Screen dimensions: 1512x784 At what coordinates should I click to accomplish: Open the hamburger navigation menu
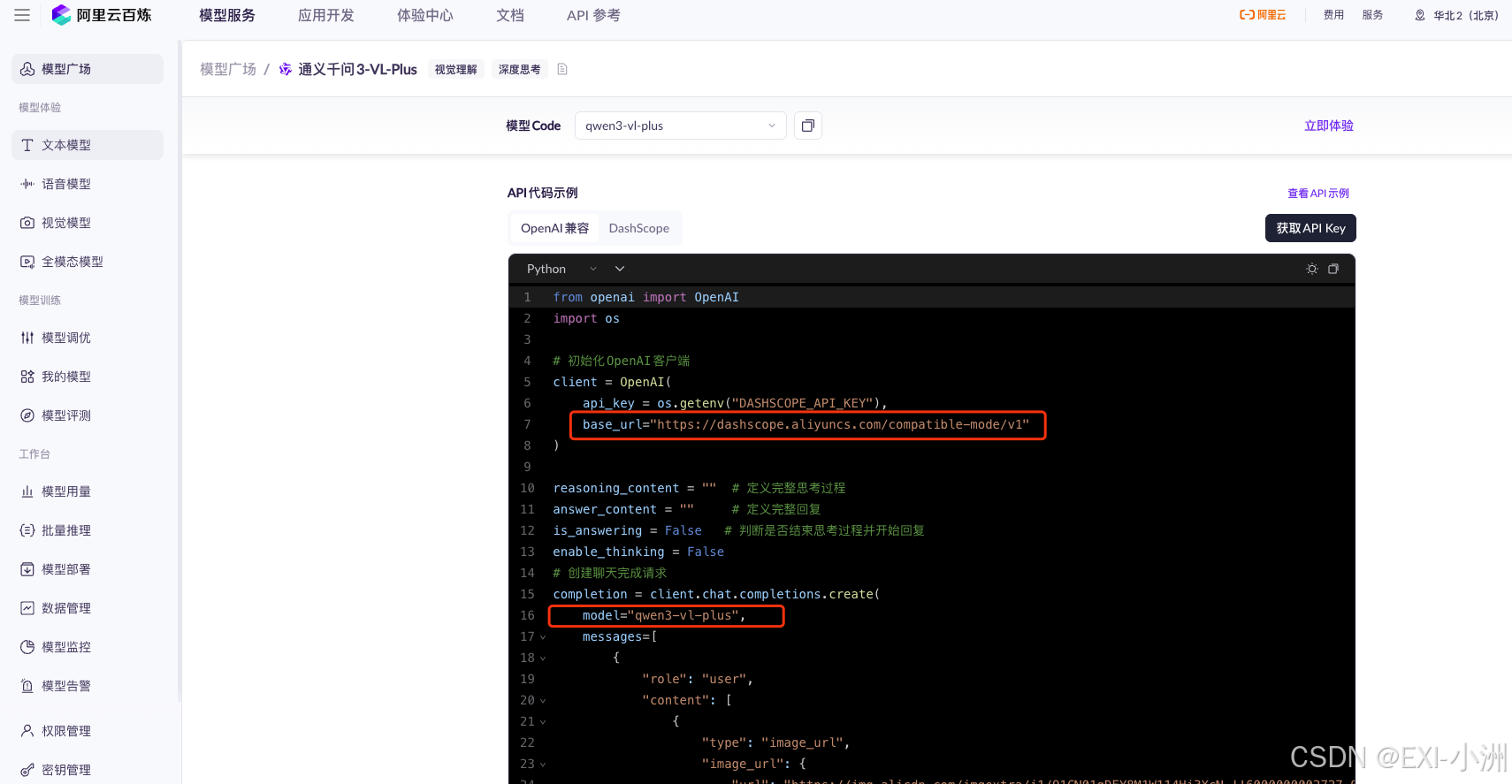[x=22, y=15]
